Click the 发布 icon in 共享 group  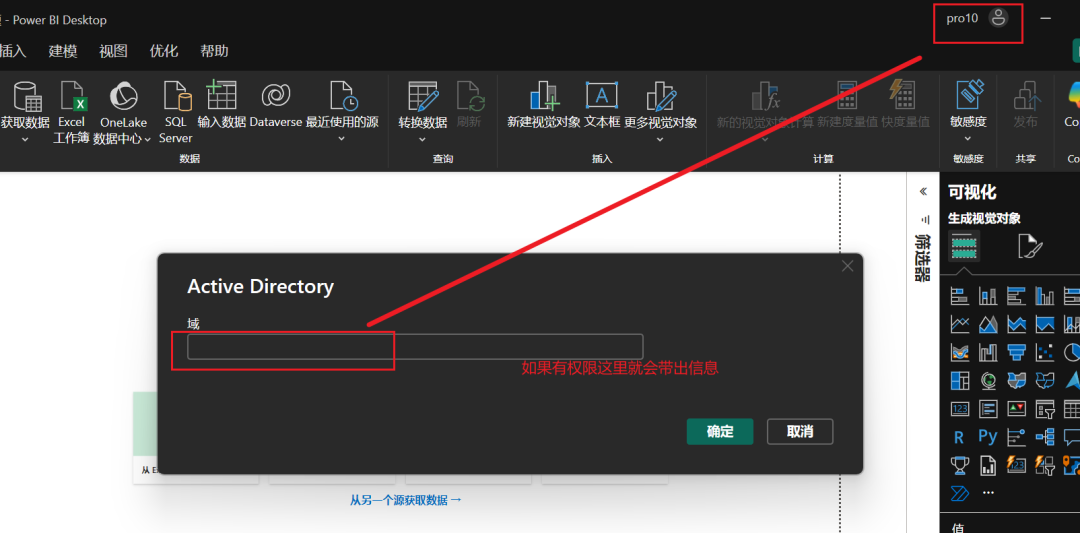[1026, 96]
